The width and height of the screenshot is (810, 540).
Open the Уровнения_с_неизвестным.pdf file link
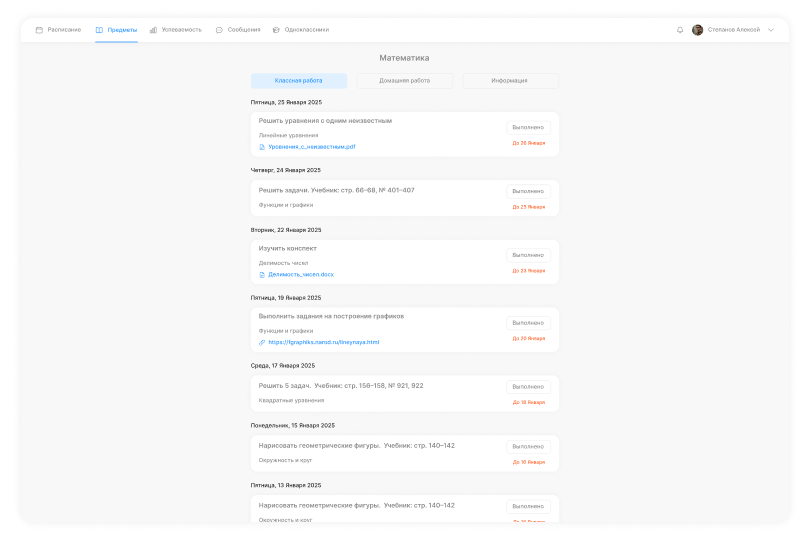(311, 147)
